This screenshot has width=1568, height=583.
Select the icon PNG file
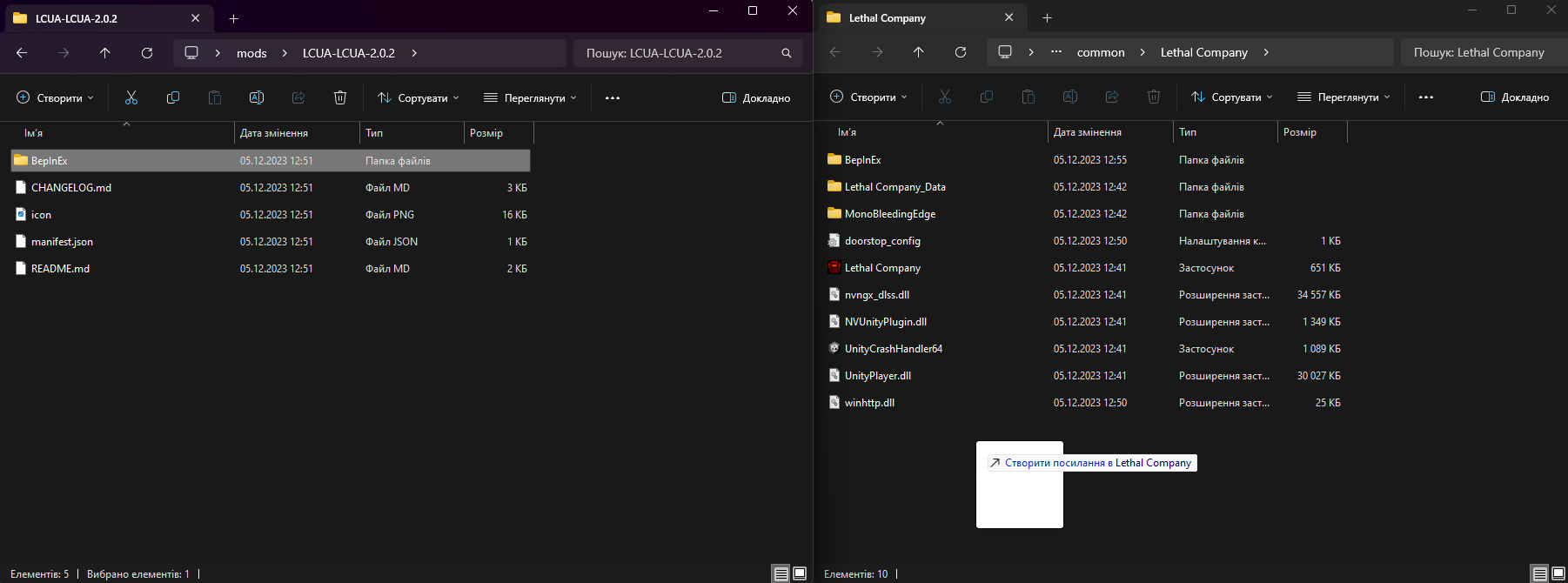[x=271, y=215]
